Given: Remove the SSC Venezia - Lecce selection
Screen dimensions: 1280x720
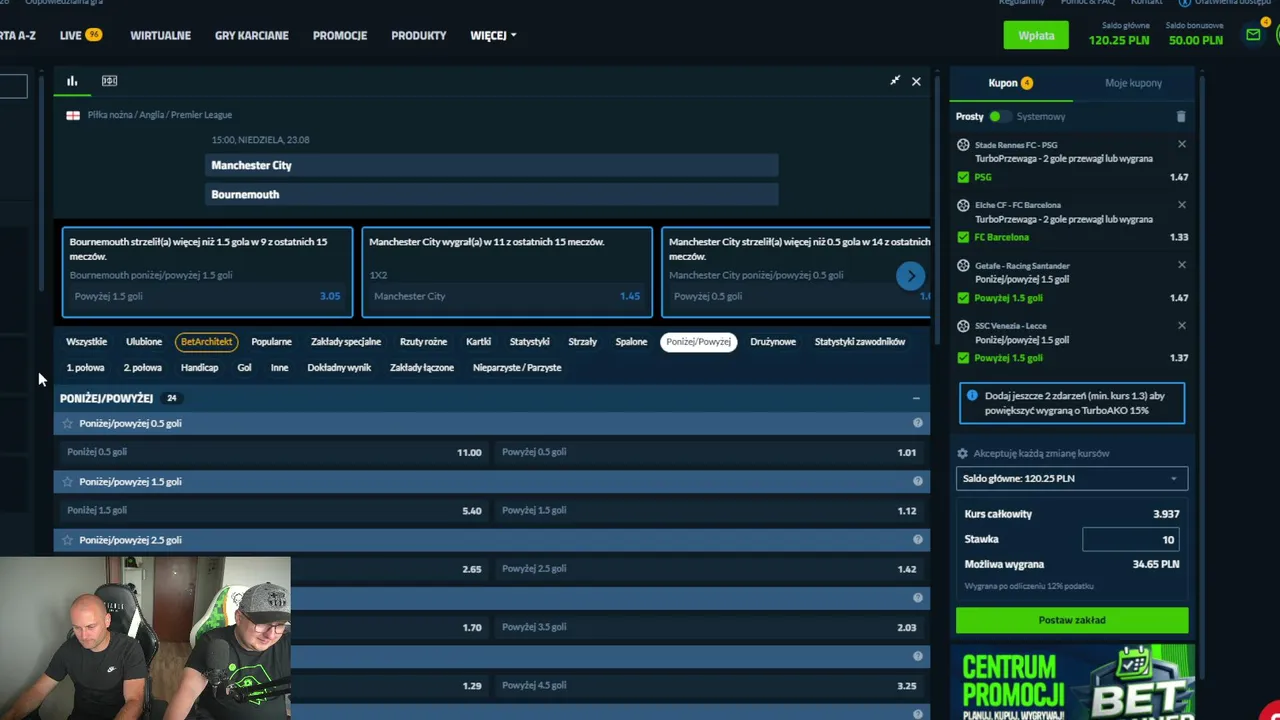Looking at the screenshot, I should (x=1182, y=325).
